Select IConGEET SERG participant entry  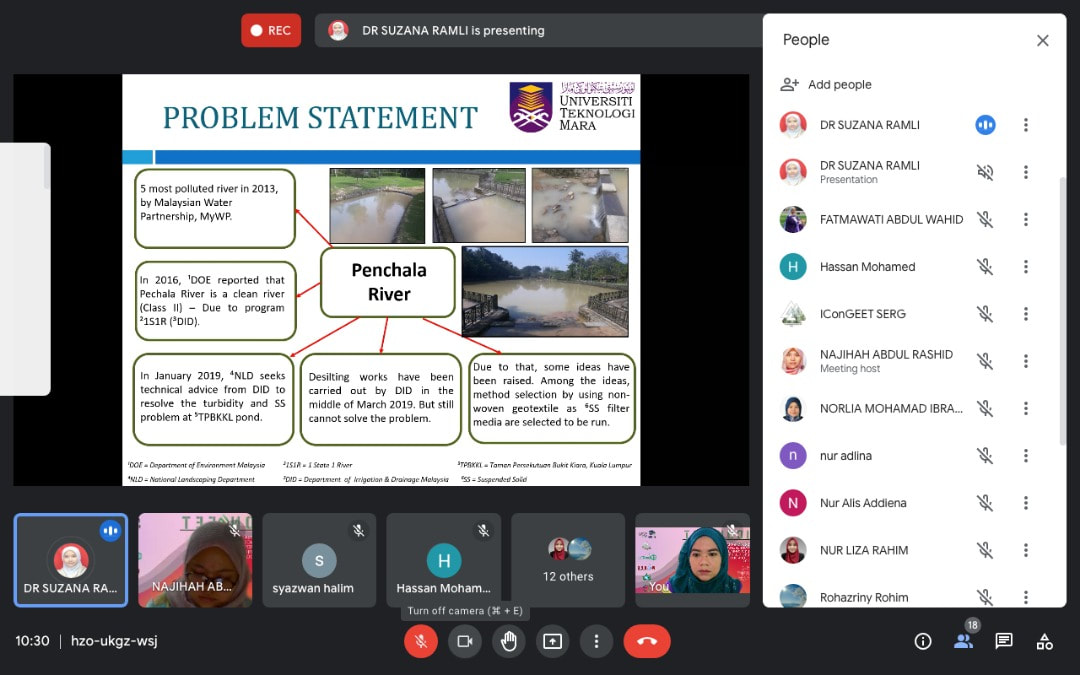[x=862, y=314]
